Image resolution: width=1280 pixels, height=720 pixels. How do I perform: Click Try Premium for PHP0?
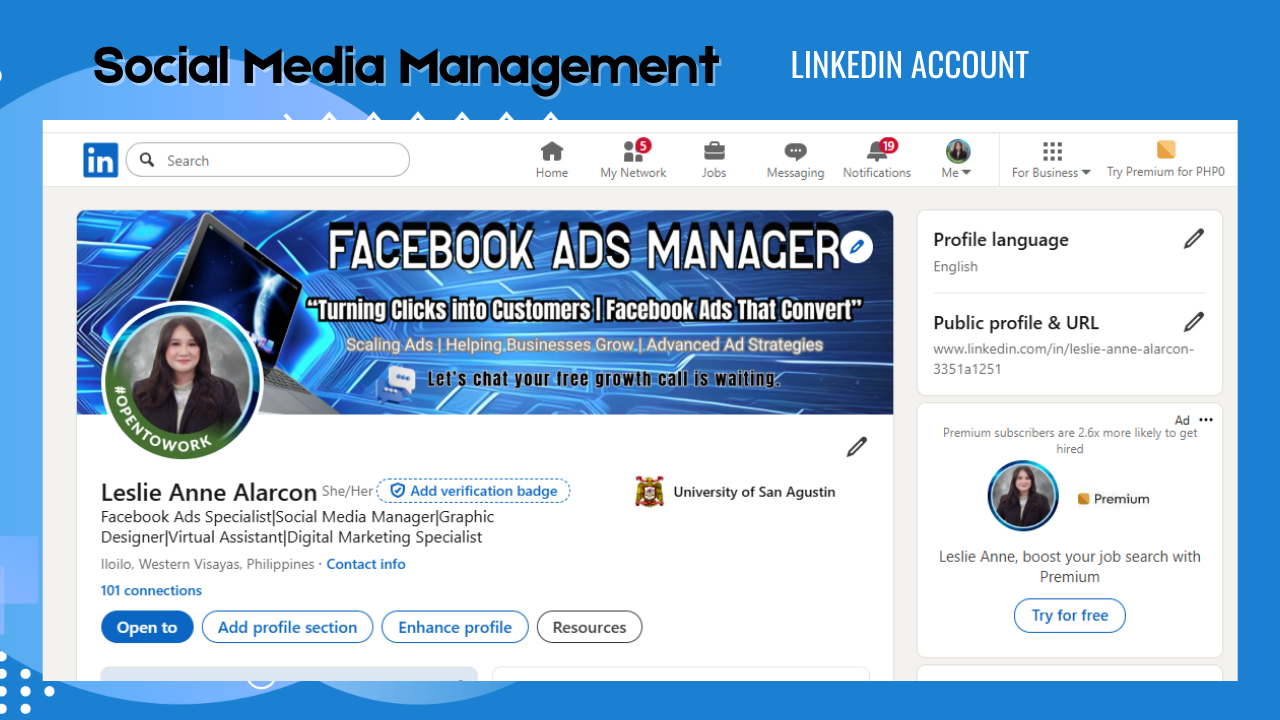tap(1166, 160)
